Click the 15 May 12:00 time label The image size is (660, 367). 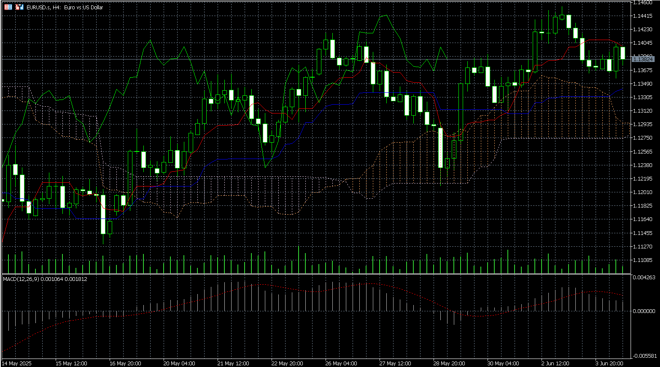[x=72, y=363]
